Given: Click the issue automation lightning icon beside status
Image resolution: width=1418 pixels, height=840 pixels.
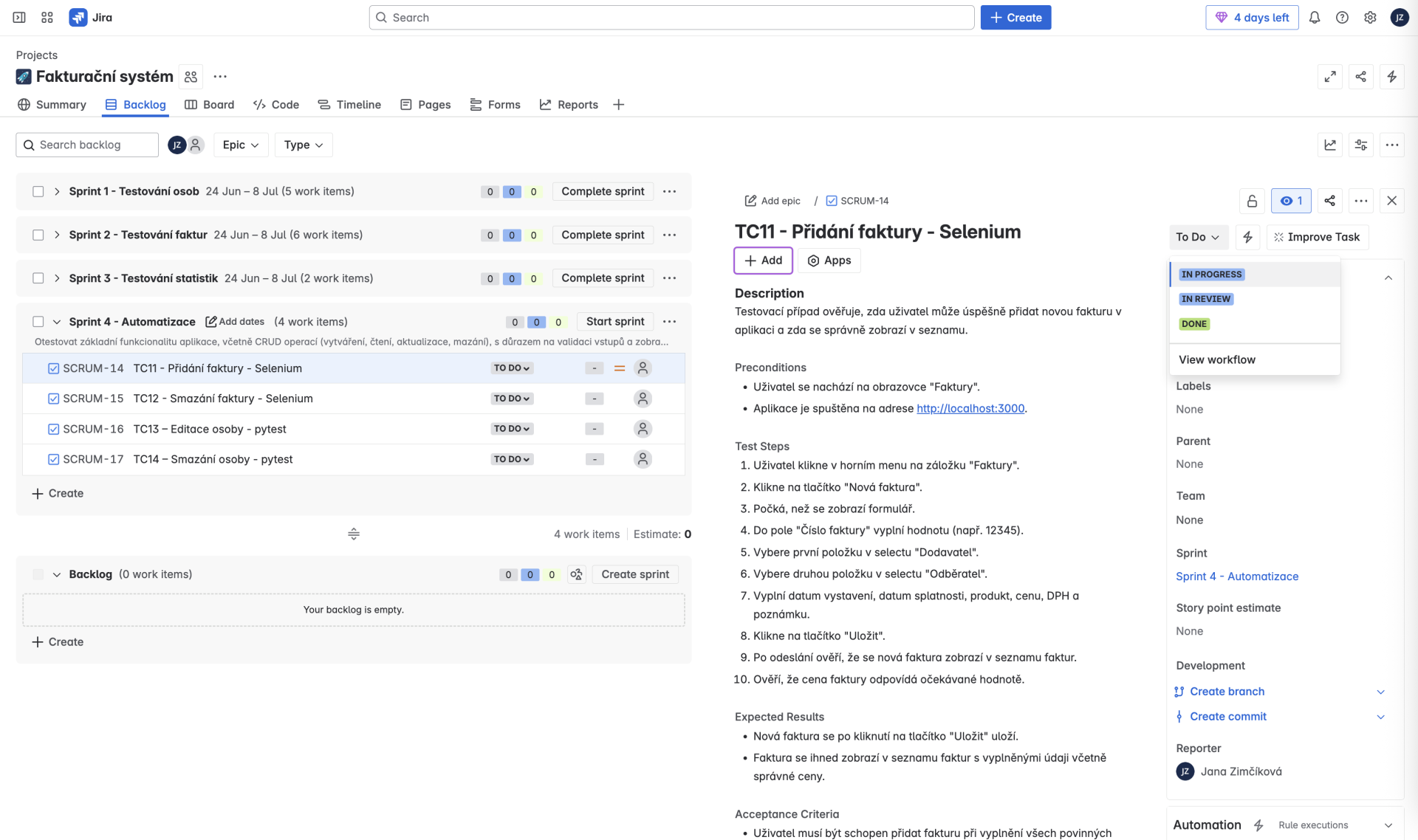Looking at the screenshot, I should click(1247, 237).
